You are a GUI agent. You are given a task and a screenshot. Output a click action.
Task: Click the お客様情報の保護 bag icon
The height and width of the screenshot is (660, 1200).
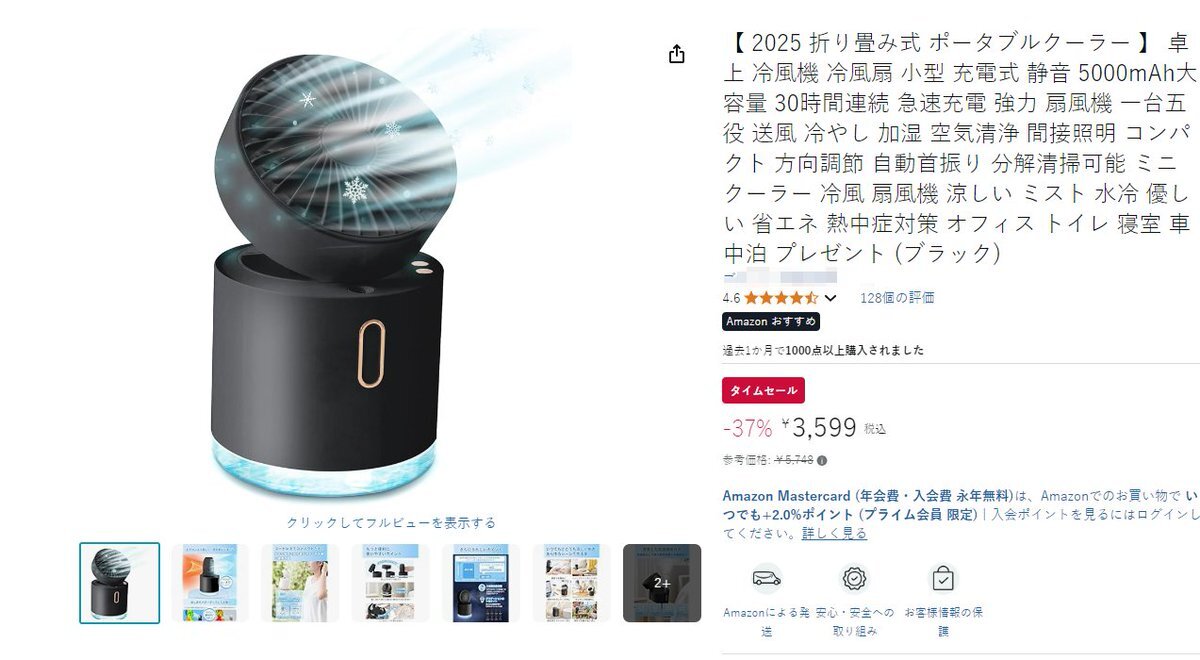coord(942,578)
